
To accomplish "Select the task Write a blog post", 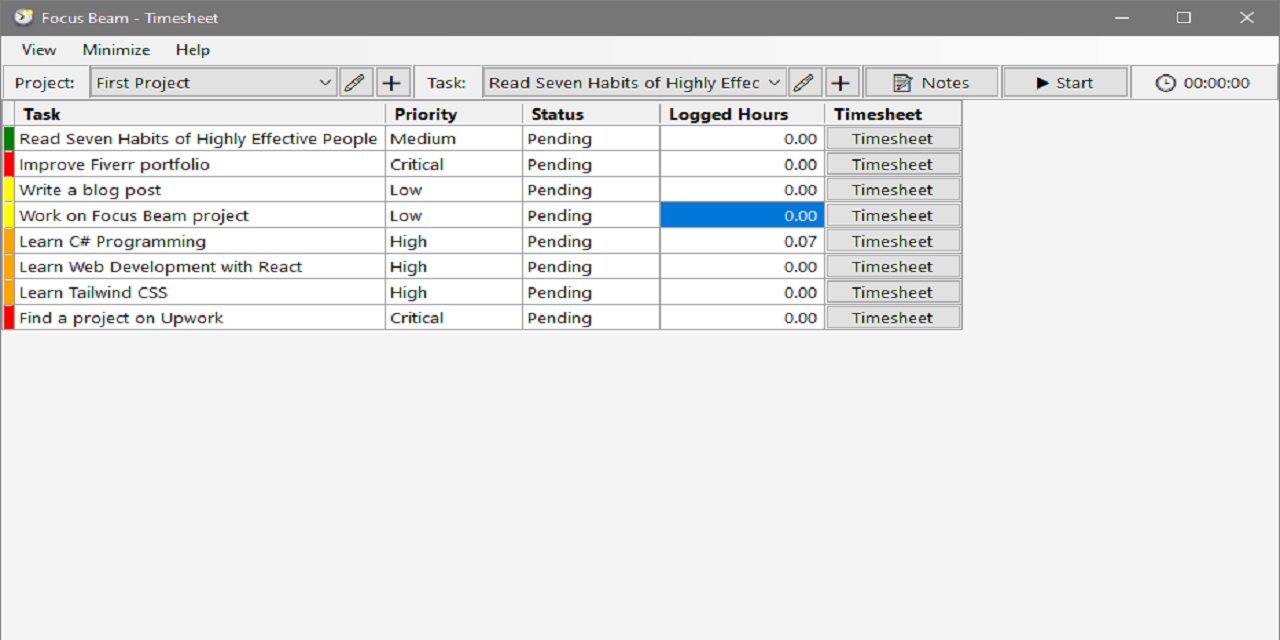I will point(199,190).
